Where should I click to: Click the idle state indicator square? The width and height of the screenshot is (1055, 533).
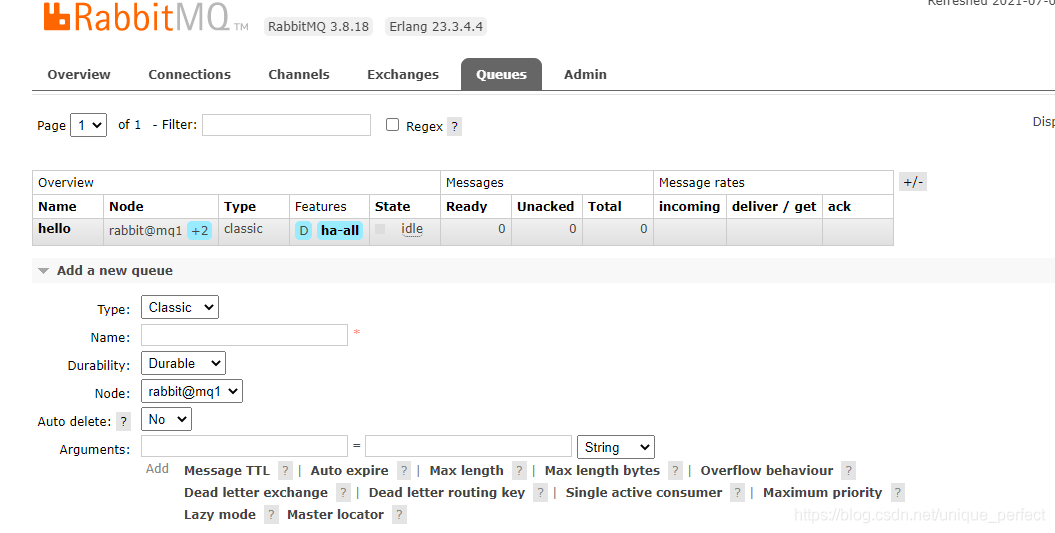[x=380, y=229]
